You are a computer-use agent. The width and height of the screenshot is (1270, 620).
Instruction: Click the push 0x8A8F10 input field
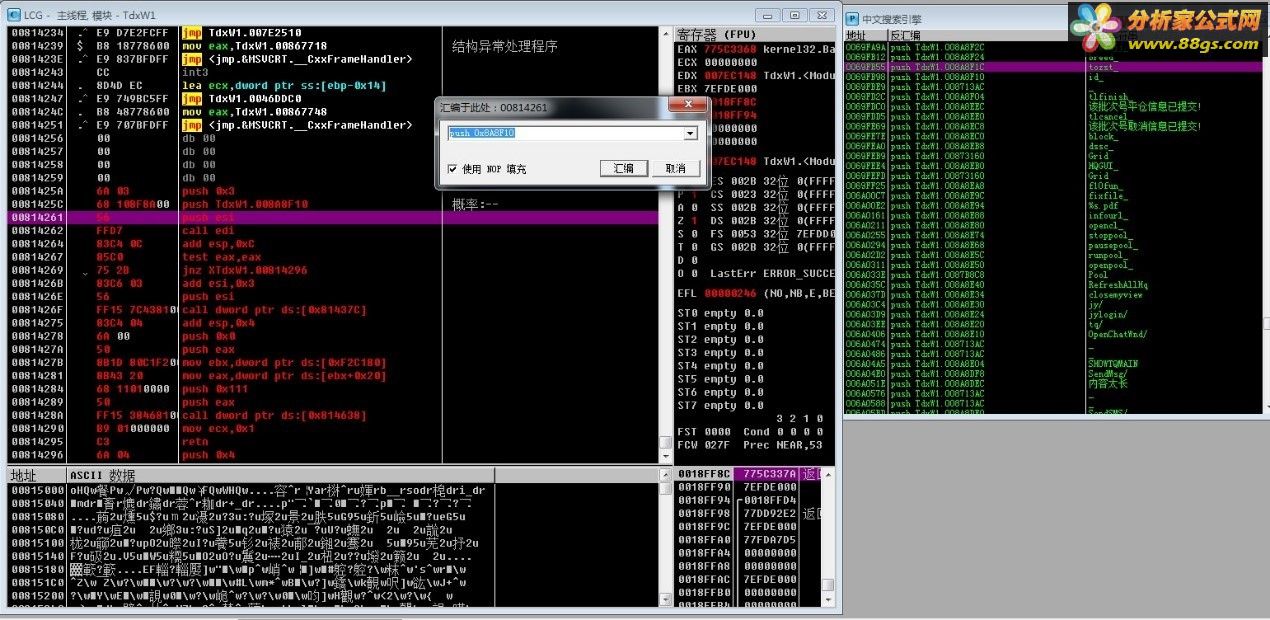point(566,133)
